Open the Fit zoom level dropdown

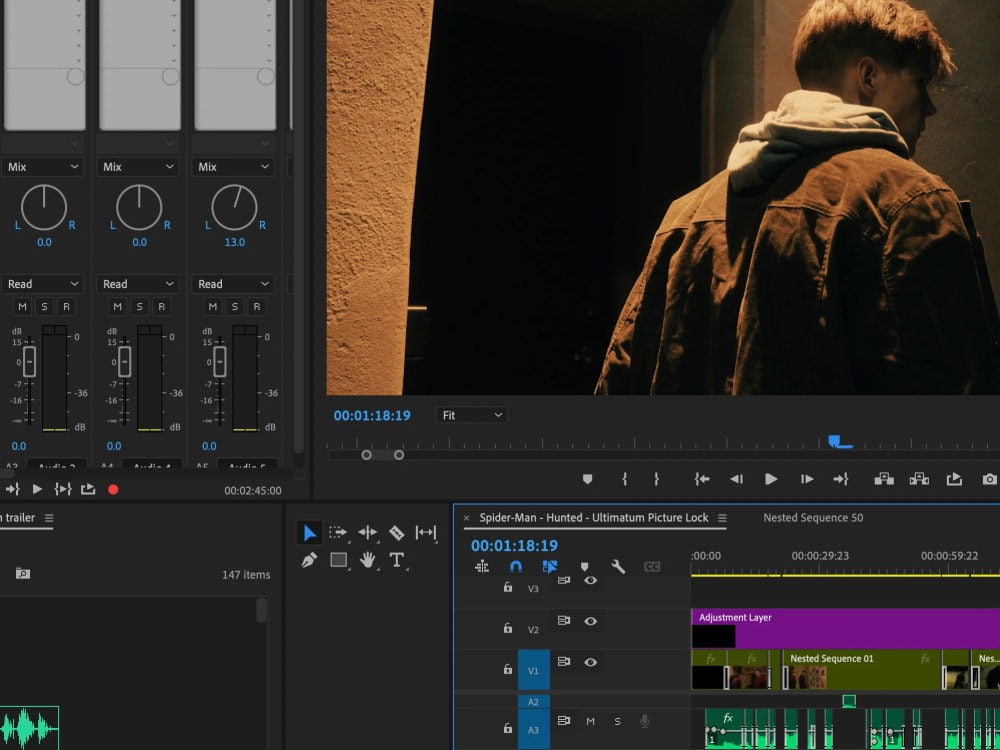[x=471, y=414]
